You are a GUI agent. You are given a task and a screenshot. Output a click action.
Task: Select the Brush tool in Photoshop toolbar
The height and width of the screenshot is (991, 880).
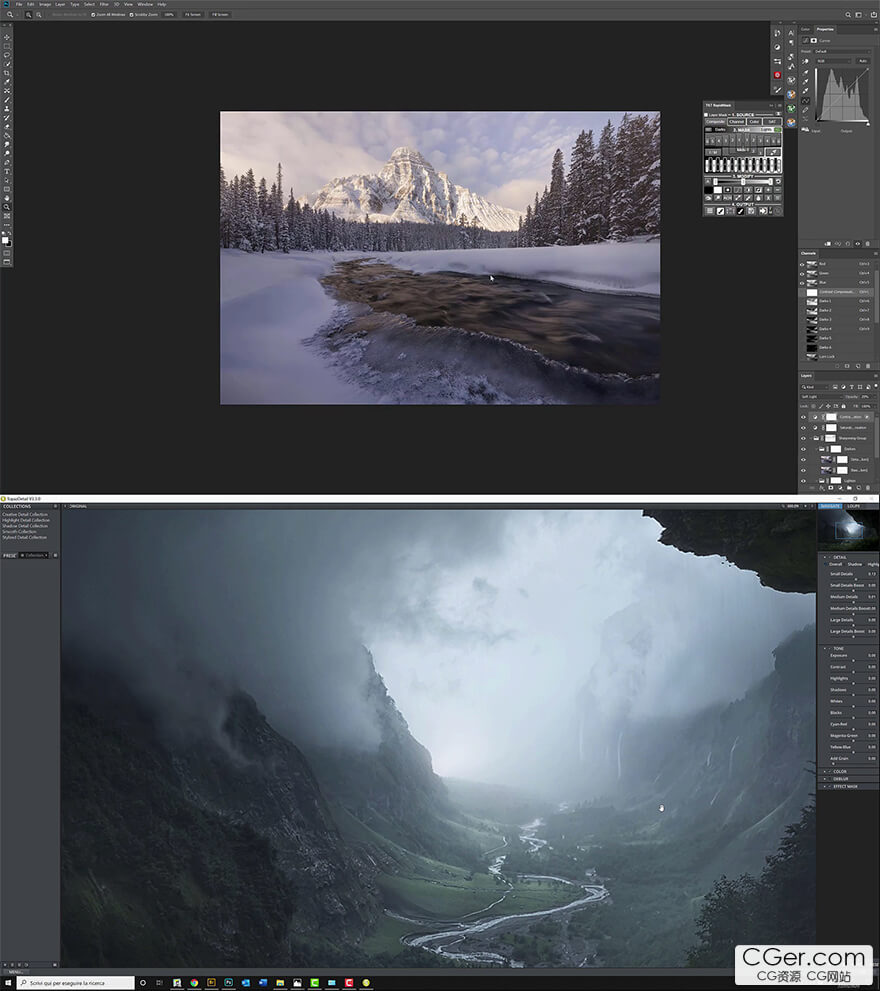tap(7, 99)
